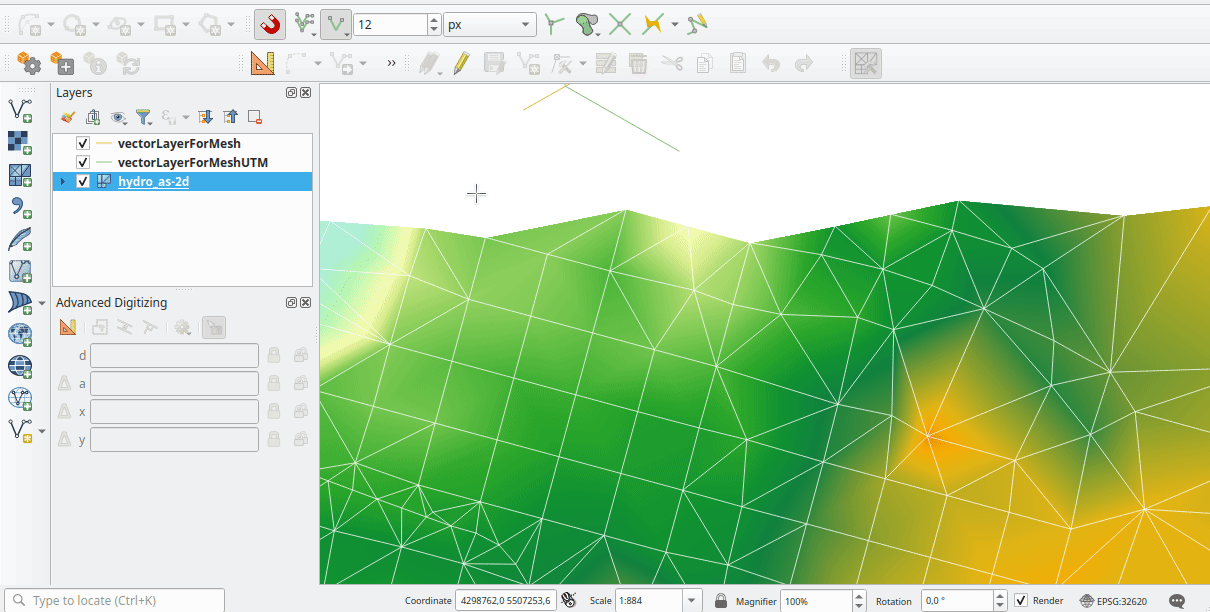Hide the vectorLayerForMeshUTM layer

tap(83, 162)
